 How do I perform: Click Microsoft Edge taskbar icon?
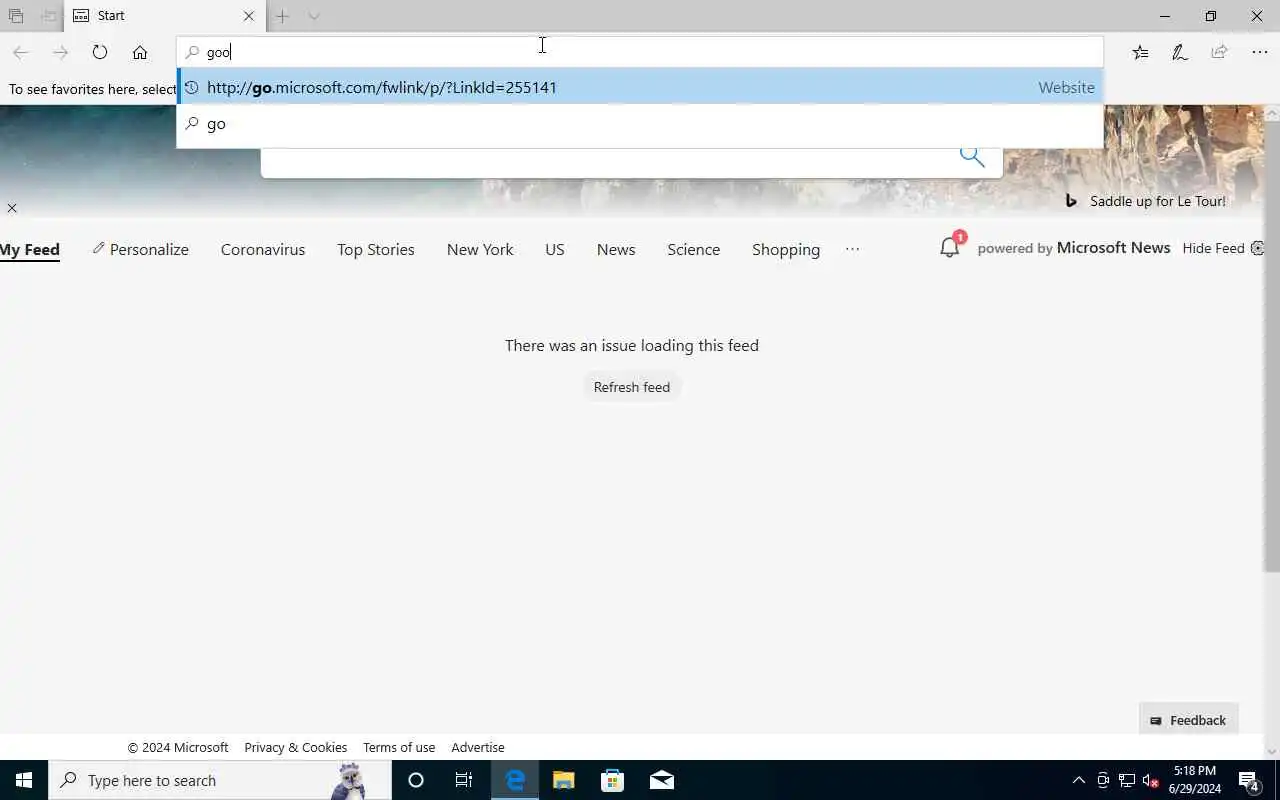(515, 780)
